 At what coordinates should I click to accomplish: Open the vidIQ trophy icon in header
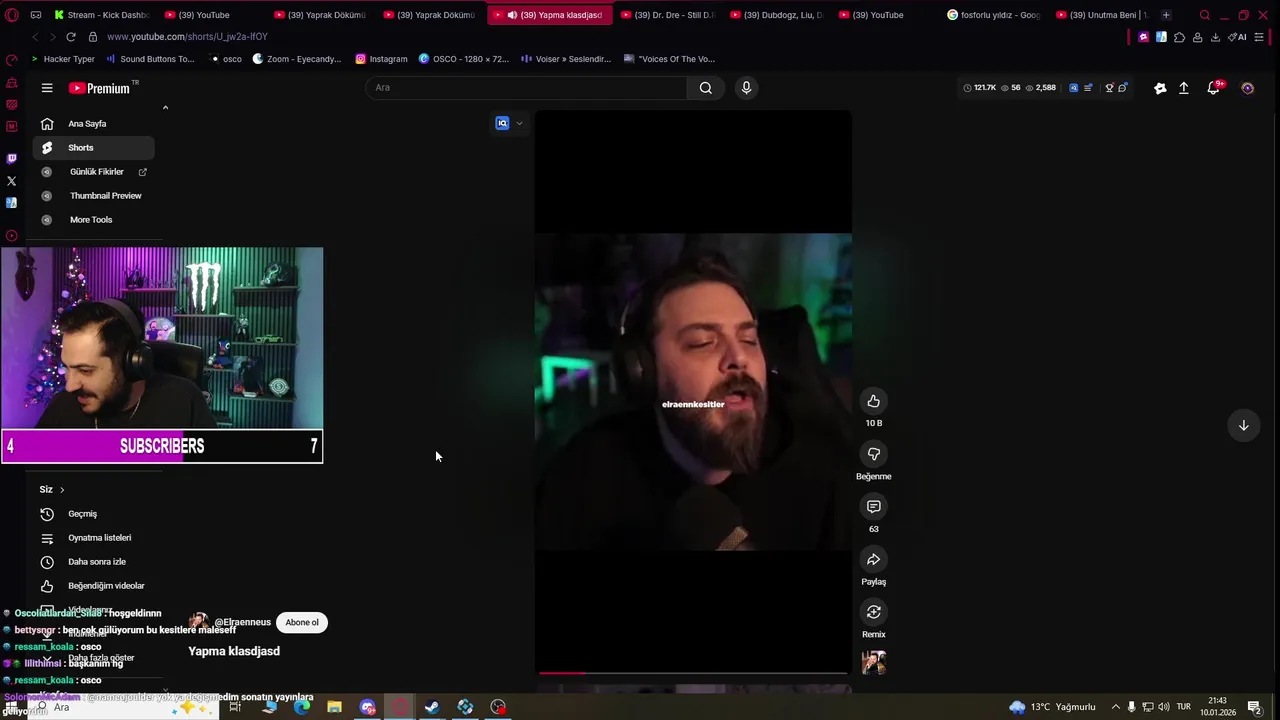[1109, 88]
